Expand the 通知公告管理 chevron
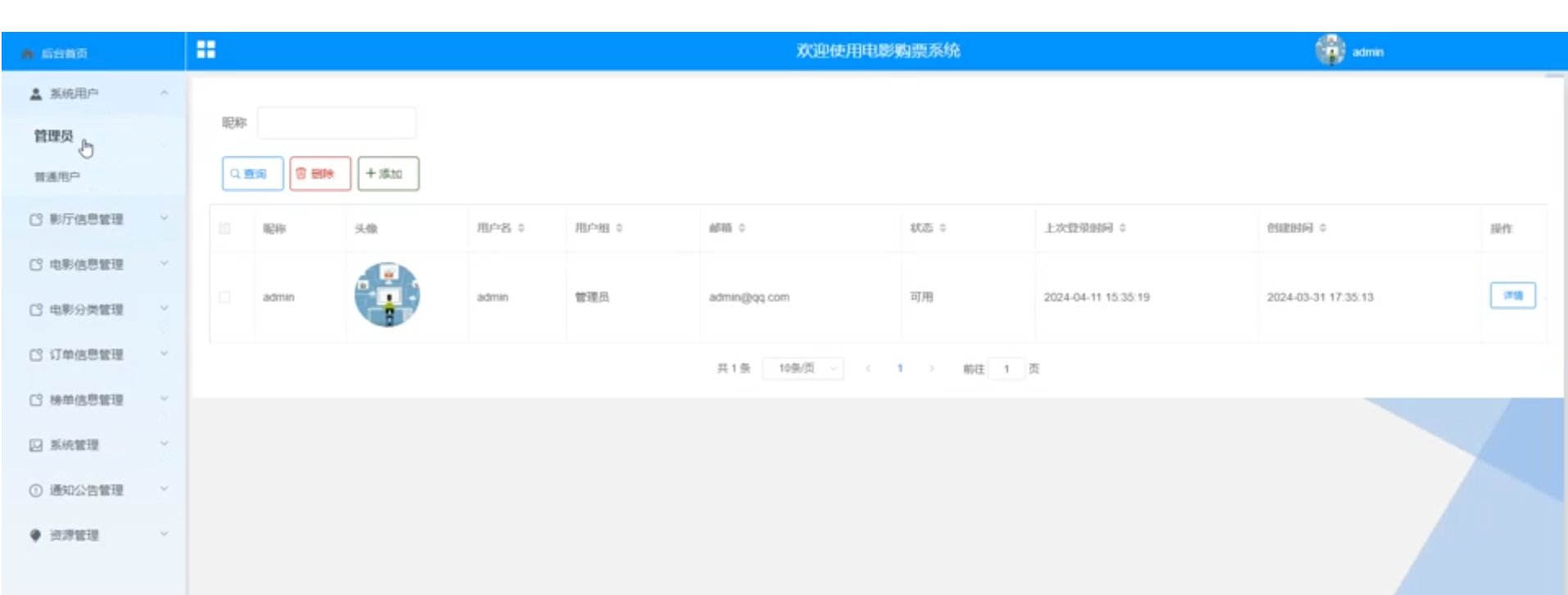This screenshot has width=1568, height=595. (x=164, y=489)
